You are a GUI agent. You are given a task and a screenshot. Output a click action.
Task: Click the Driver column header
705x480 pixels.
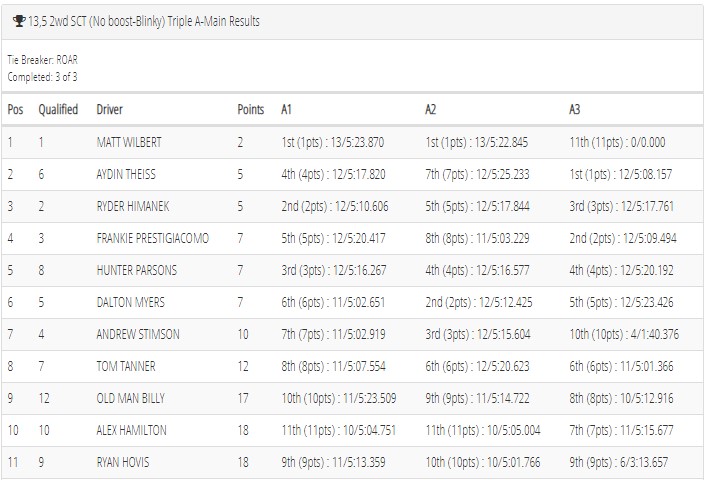tap(109, 109)
